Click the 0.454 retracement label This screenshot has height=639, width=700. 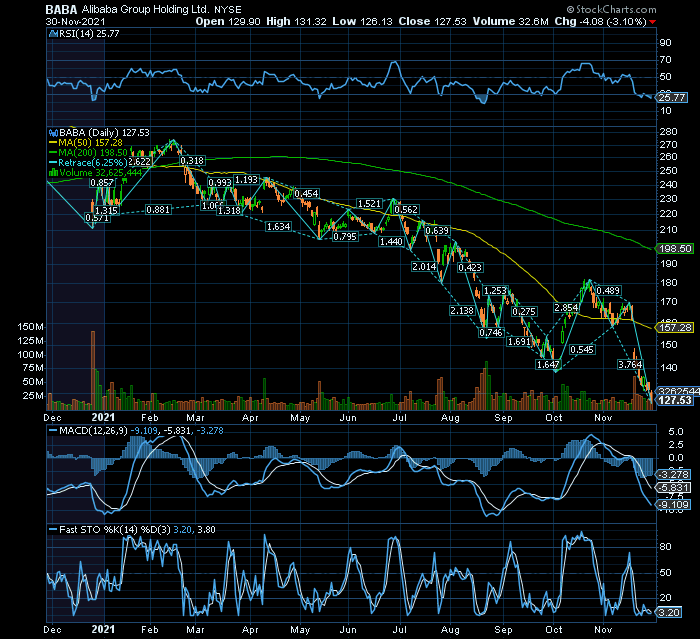[x=307, y=193]
